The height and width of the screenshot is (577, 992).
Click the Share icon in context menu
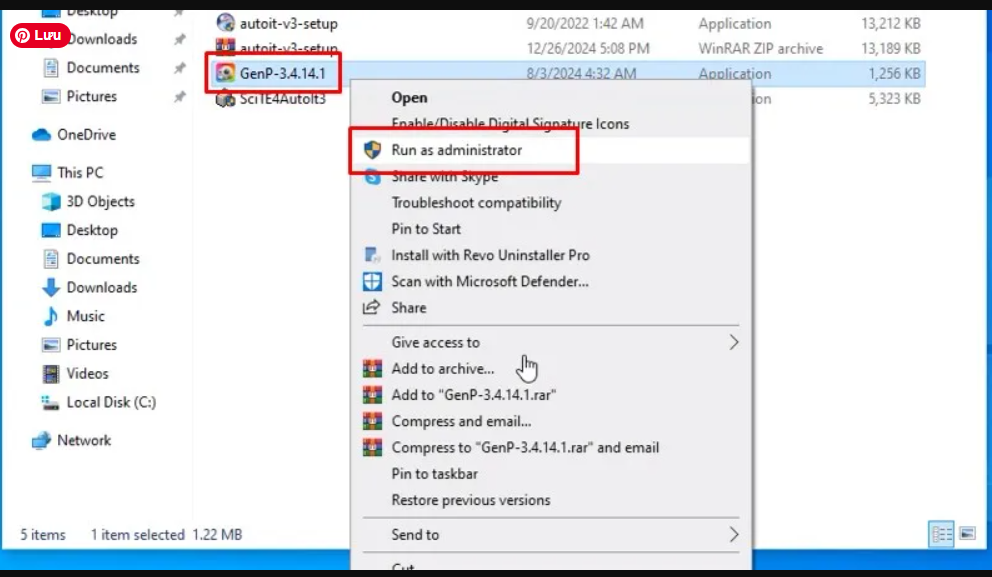tap(373, 308)
